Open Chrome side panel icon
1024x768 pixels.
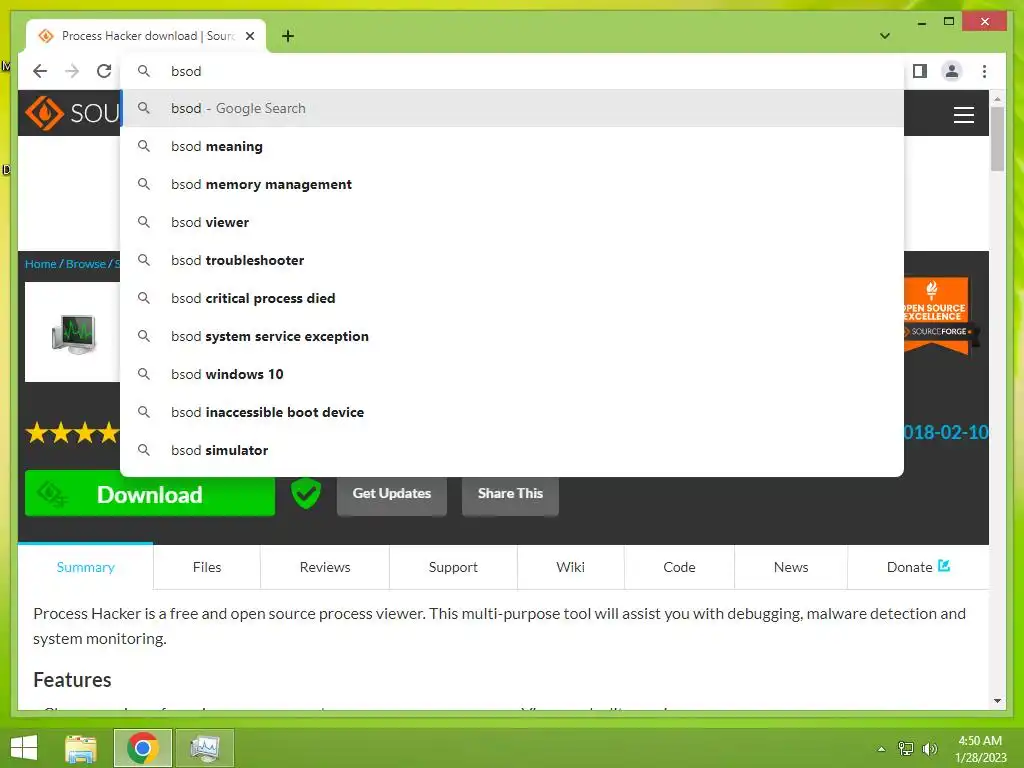coord(920,71)
